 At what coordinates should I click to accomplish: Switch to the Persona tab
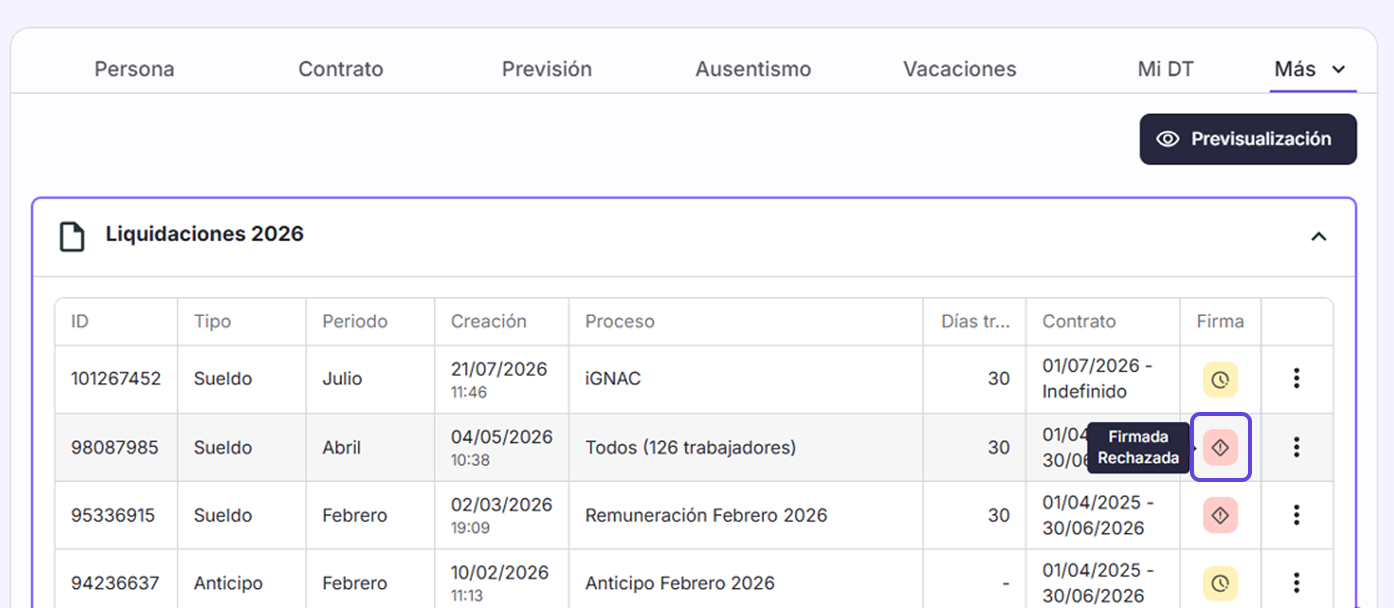click(134, 69)
